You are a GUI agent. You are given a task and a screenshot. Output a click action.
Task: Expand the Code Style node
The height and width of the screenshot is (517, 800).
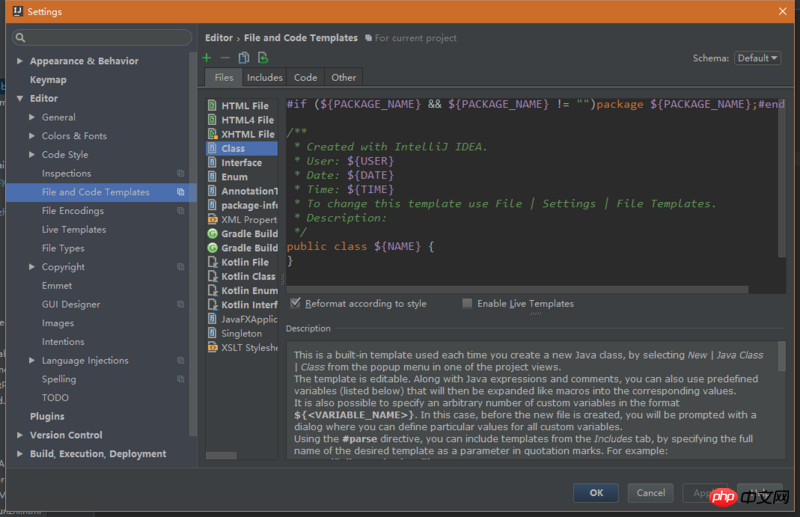coord(32,155)
